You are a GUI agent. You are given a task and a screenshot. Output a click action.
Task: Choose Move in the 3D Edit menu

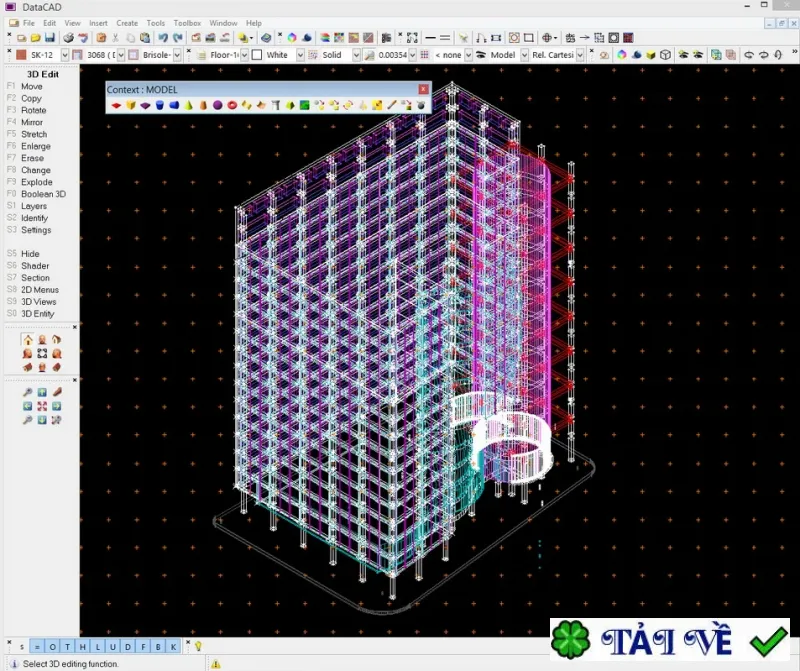tap(32, 86)
